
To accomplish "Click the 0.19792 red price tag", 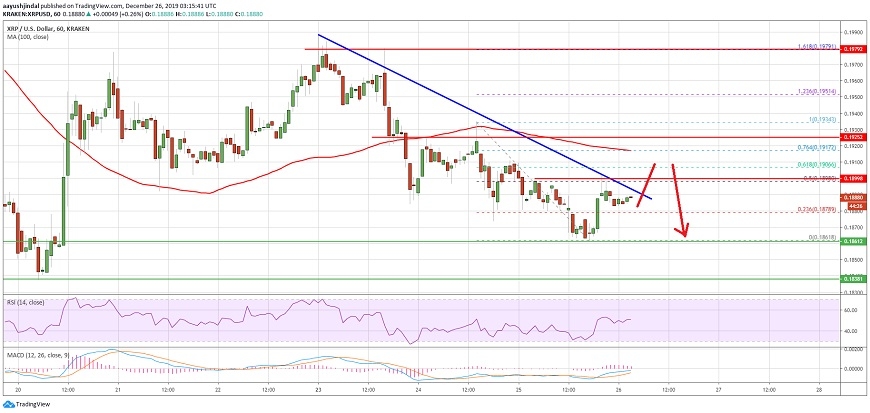I will pos(853,49).
